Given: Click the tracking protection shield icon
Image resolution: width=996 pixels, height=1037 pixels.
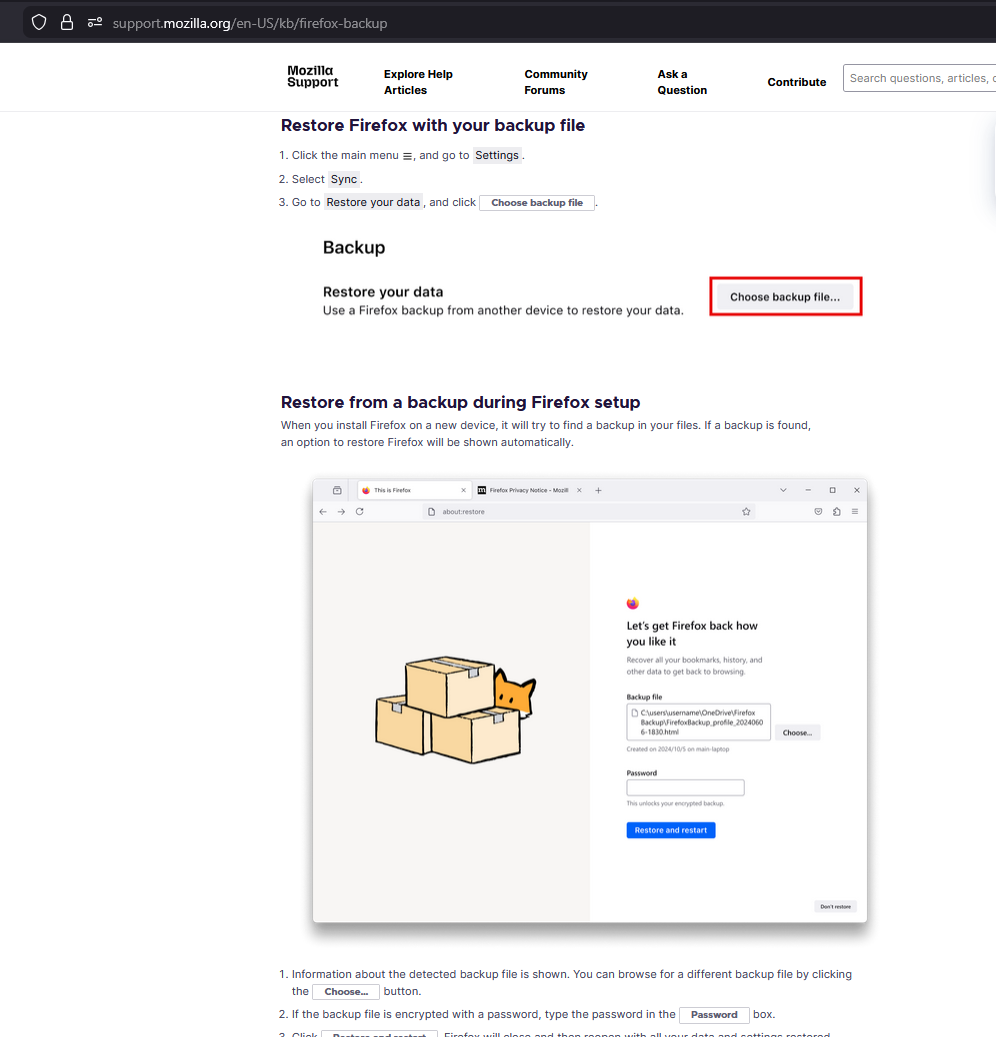Looking at the screenshot, I should (x=39, y=23).
